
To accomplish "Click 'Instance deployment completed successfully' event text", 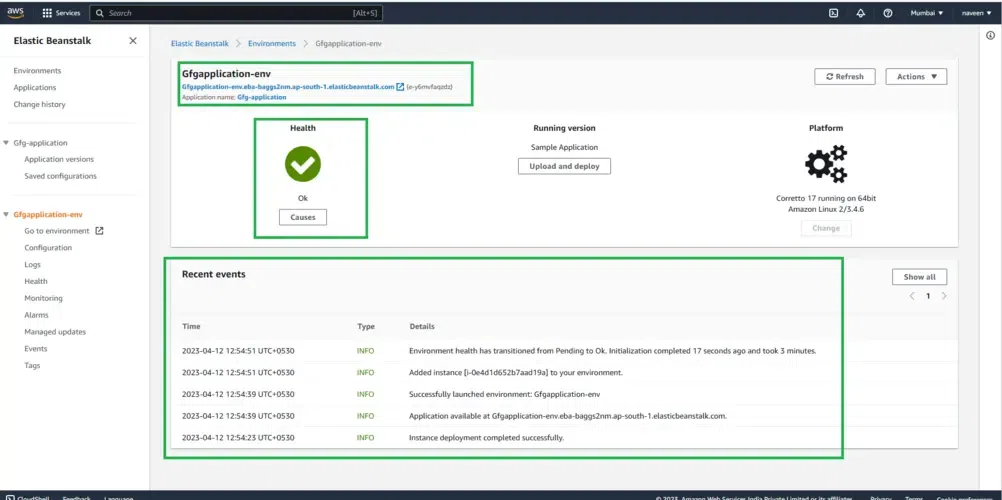I will click(x=486, y=438).
